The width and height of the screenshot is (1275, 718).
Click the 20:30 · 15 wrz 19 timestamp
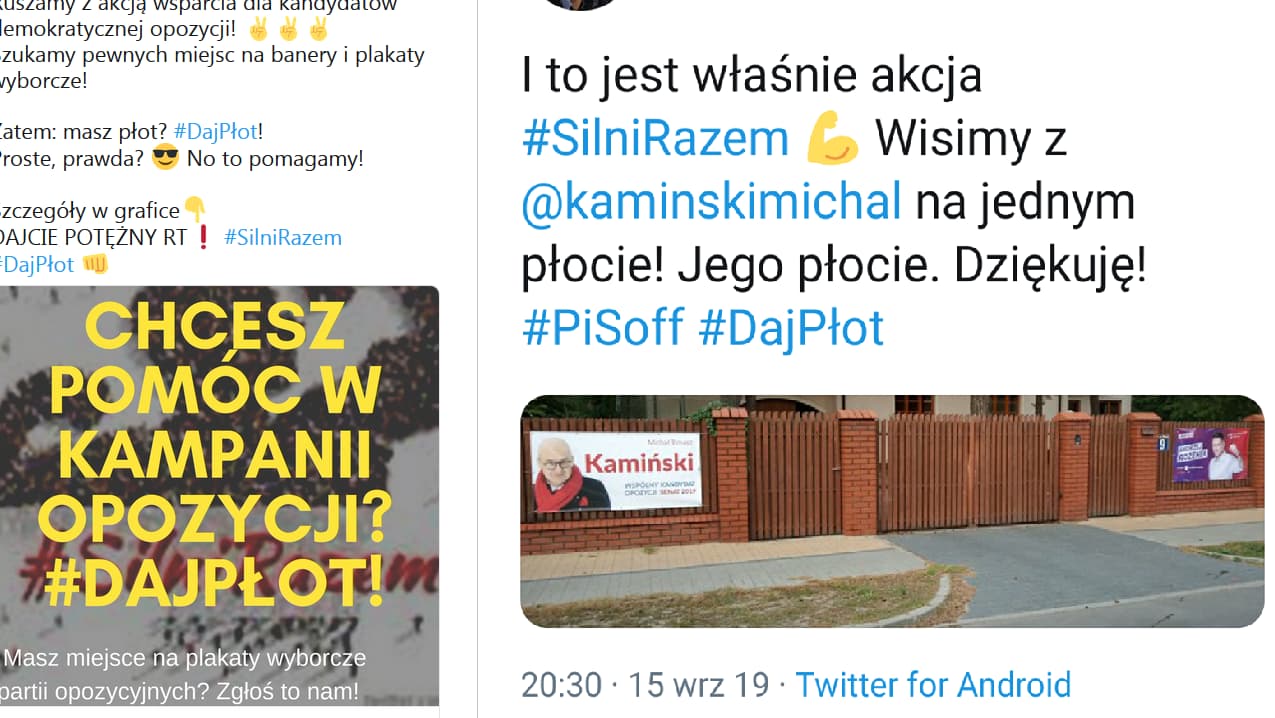[x=646, y=685]
